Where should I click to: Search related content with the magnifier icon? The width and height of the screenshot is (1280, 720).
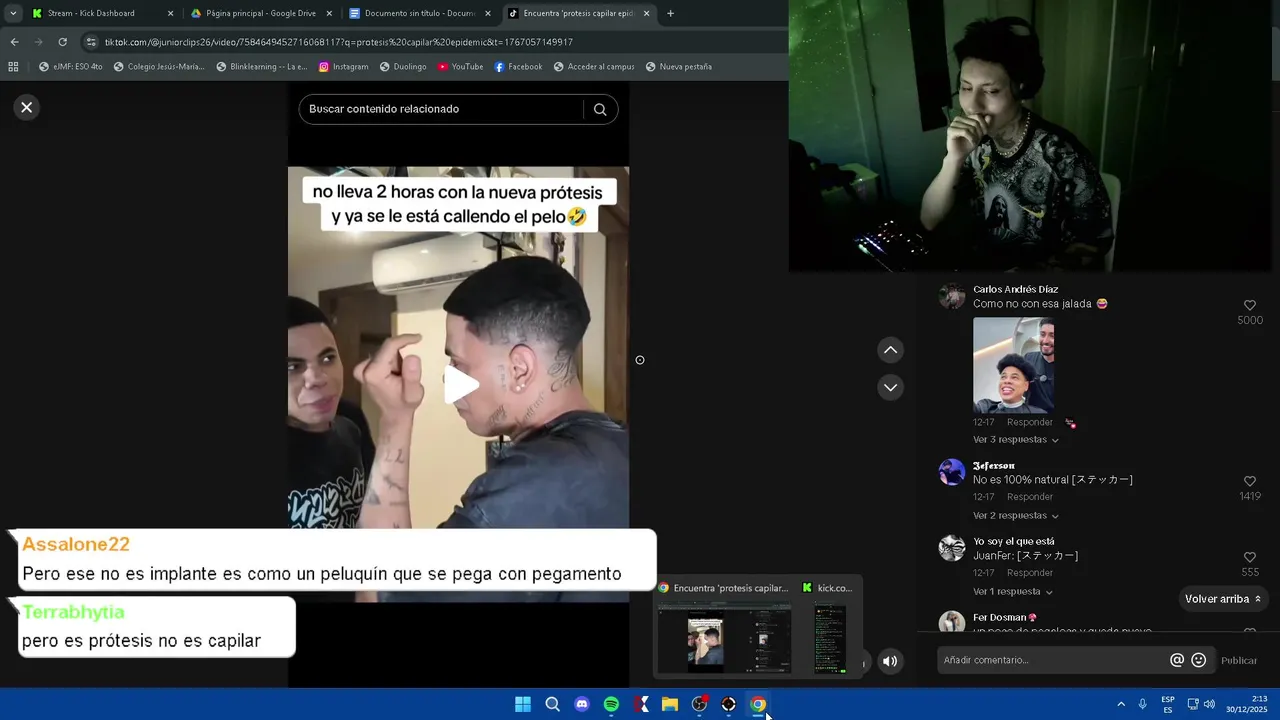(x=600, y=110)
